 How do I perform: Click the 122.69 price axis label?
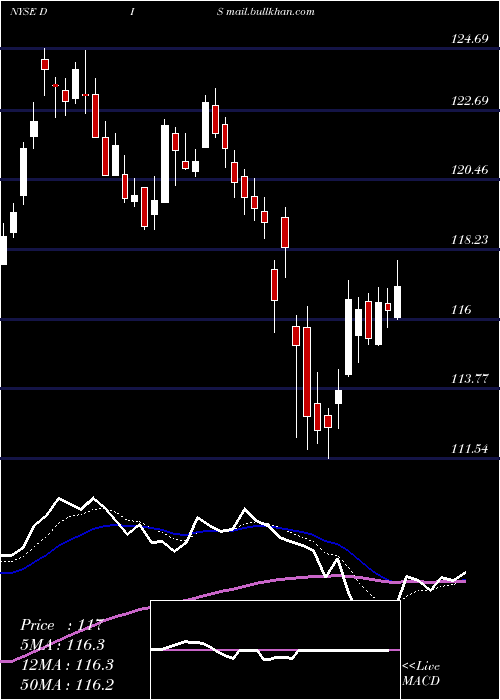point(470,101)
